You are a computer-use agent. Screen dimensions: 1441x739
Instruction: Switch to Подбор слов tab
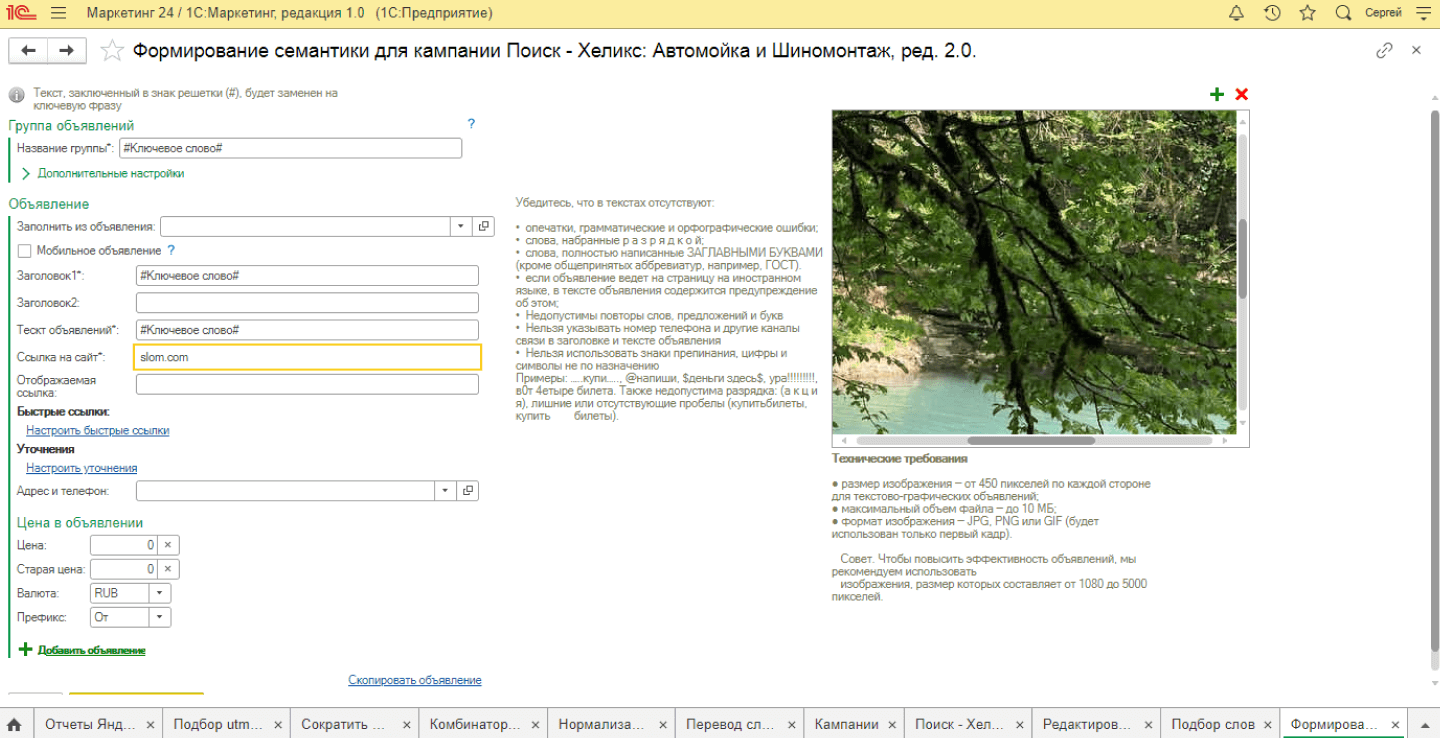click(1211, 724)
